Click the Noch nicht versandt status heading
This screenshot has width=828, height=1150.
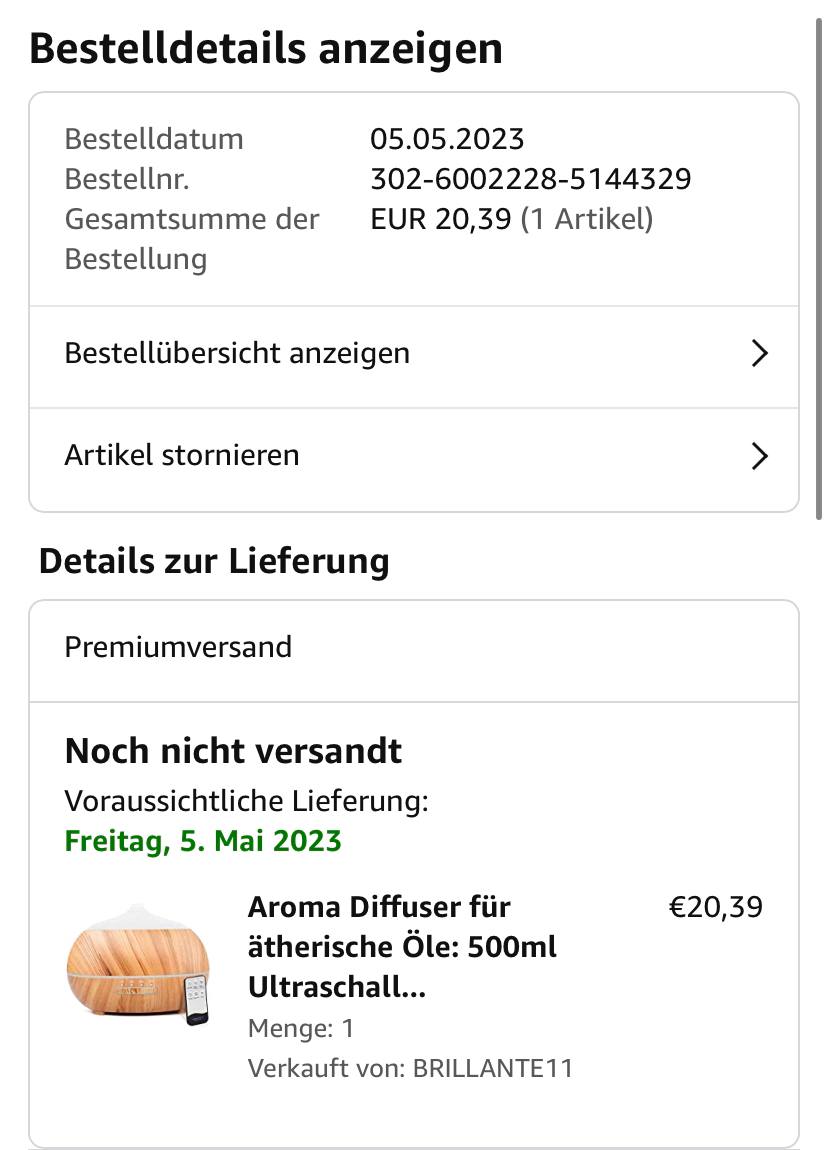(x=233, y=751)
